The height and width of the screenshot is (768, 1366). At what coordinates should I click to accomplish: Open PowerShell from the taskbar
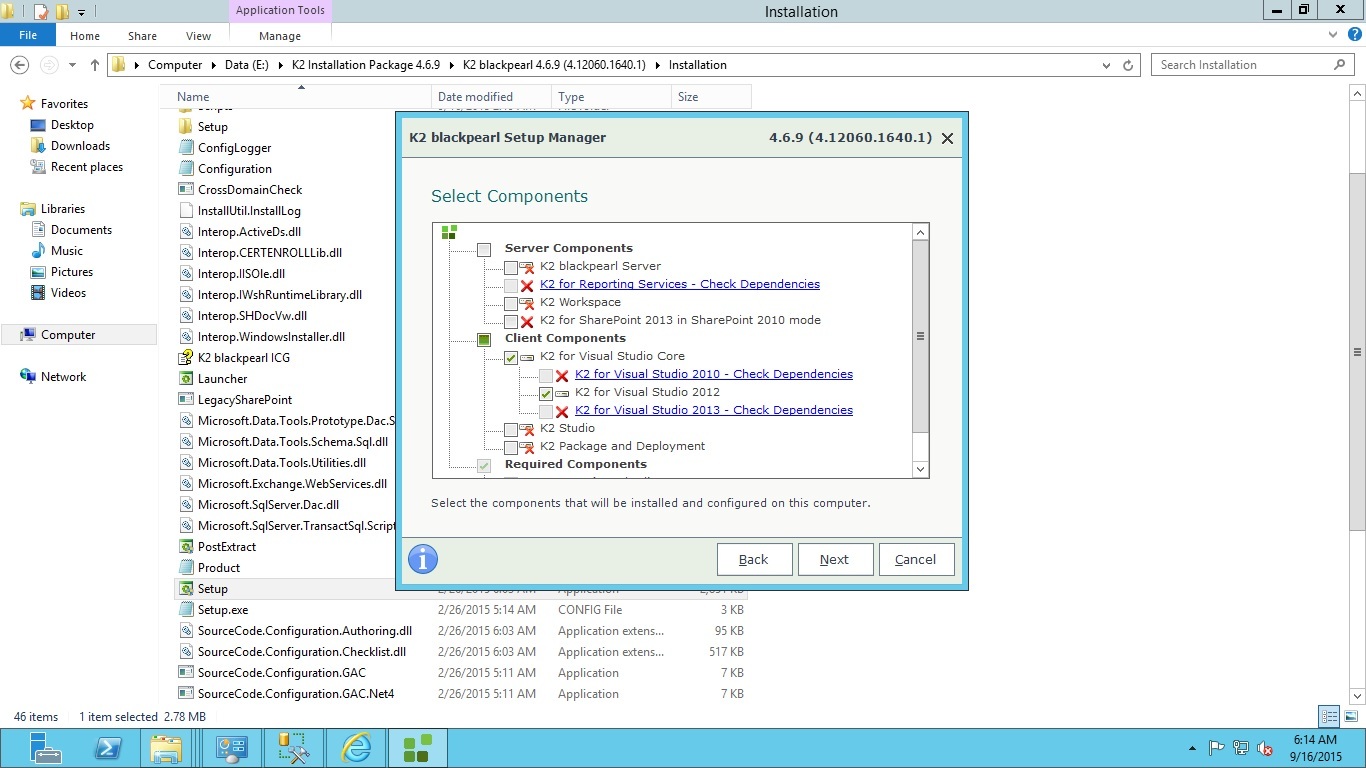click(x=108, y=748)
